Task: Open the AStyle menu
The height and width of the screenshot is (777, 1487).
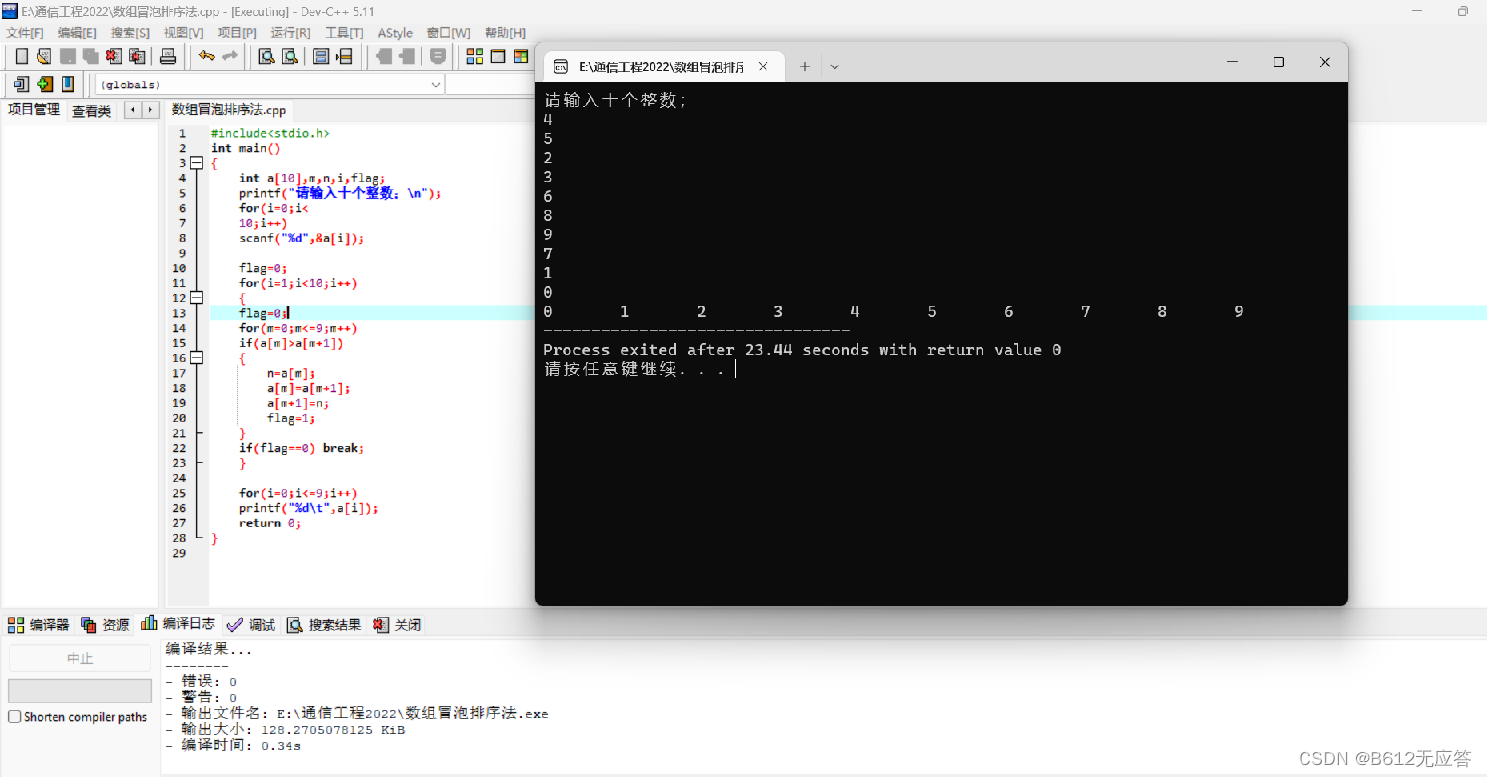Action: tap(395, 33)
